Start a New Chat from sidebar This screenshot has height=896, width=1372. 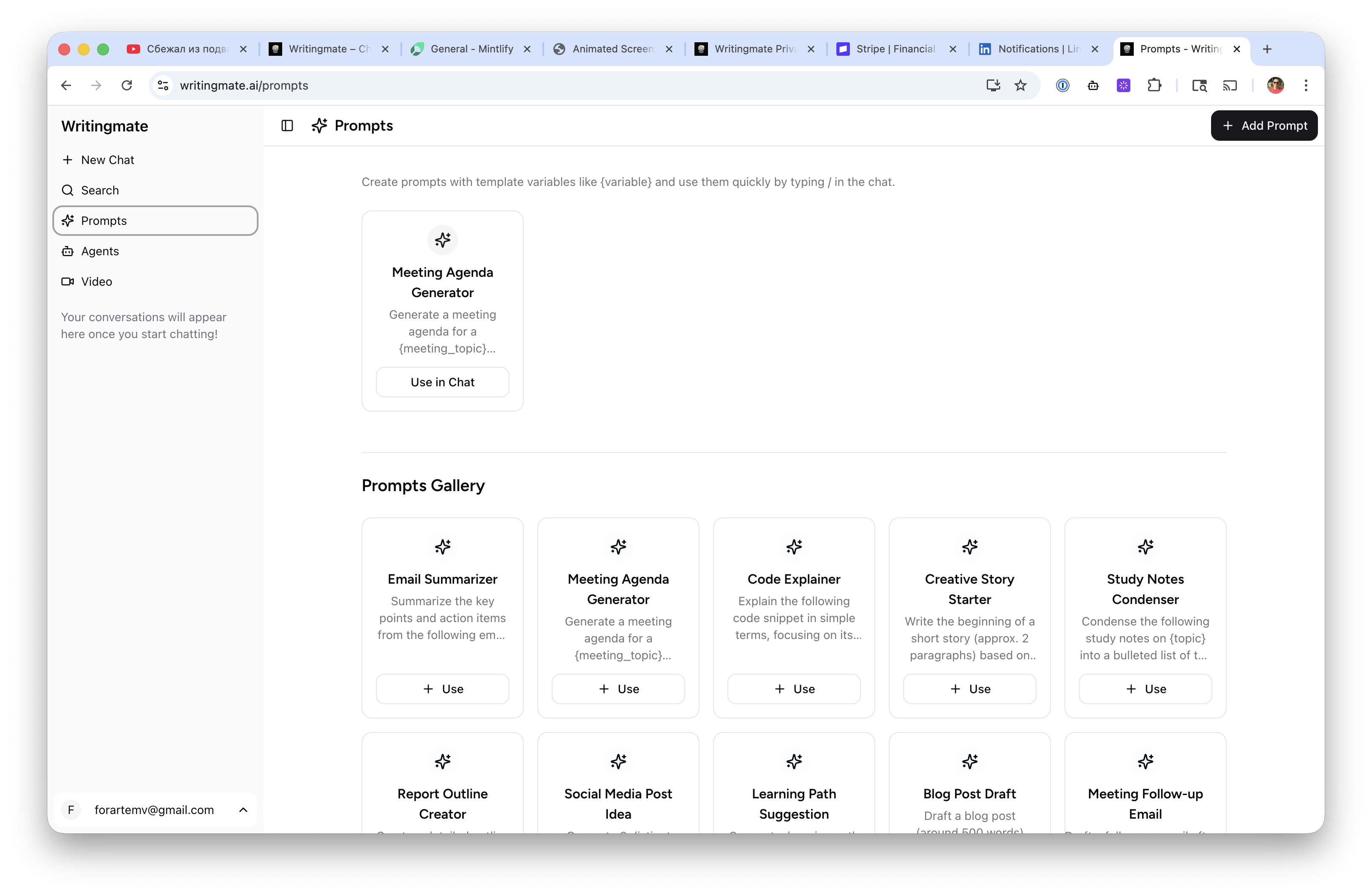tap(155, 160)
